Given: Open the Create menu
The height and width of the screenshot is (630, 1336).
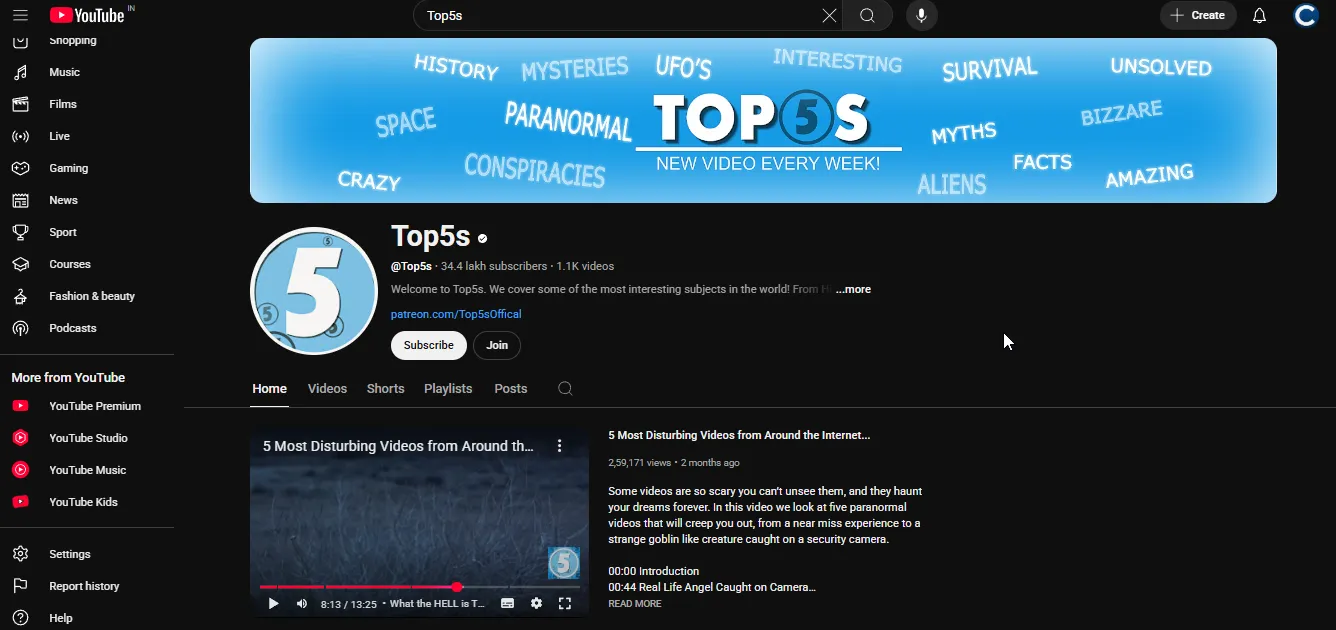Looking at the screenshot, I should [1198, 15].
